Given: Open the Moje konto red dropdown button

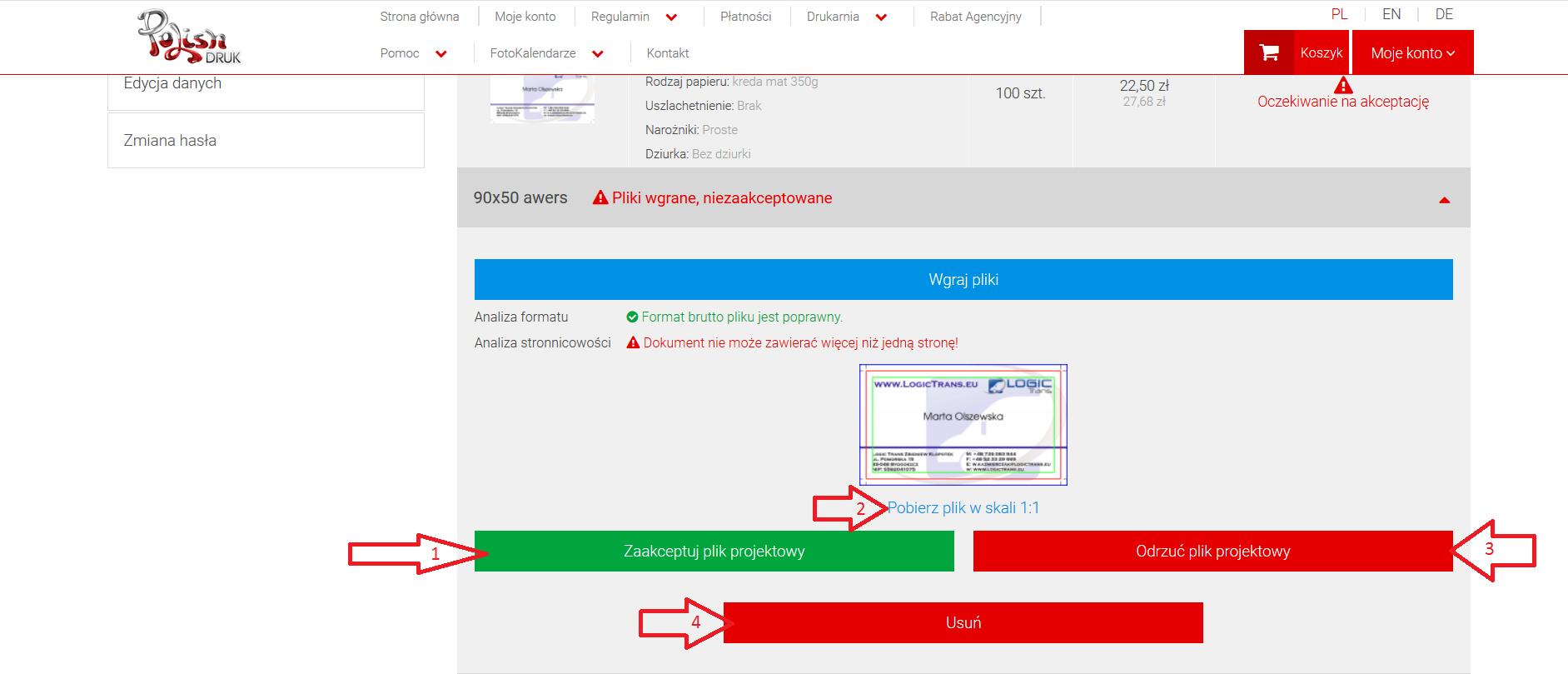Looking at the screenshot, I should click(1412, 52).
